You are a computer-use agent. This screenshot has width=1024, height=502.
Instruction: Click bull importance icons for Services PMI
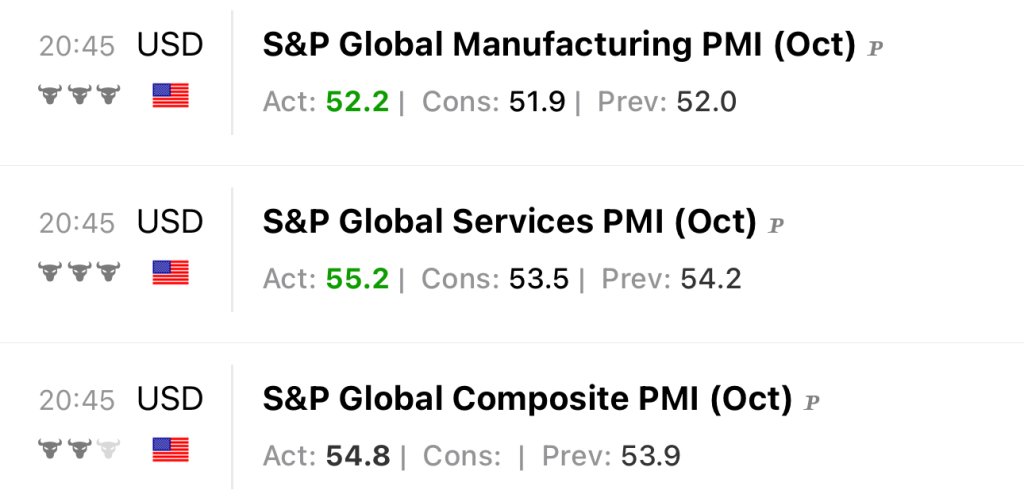79,272
